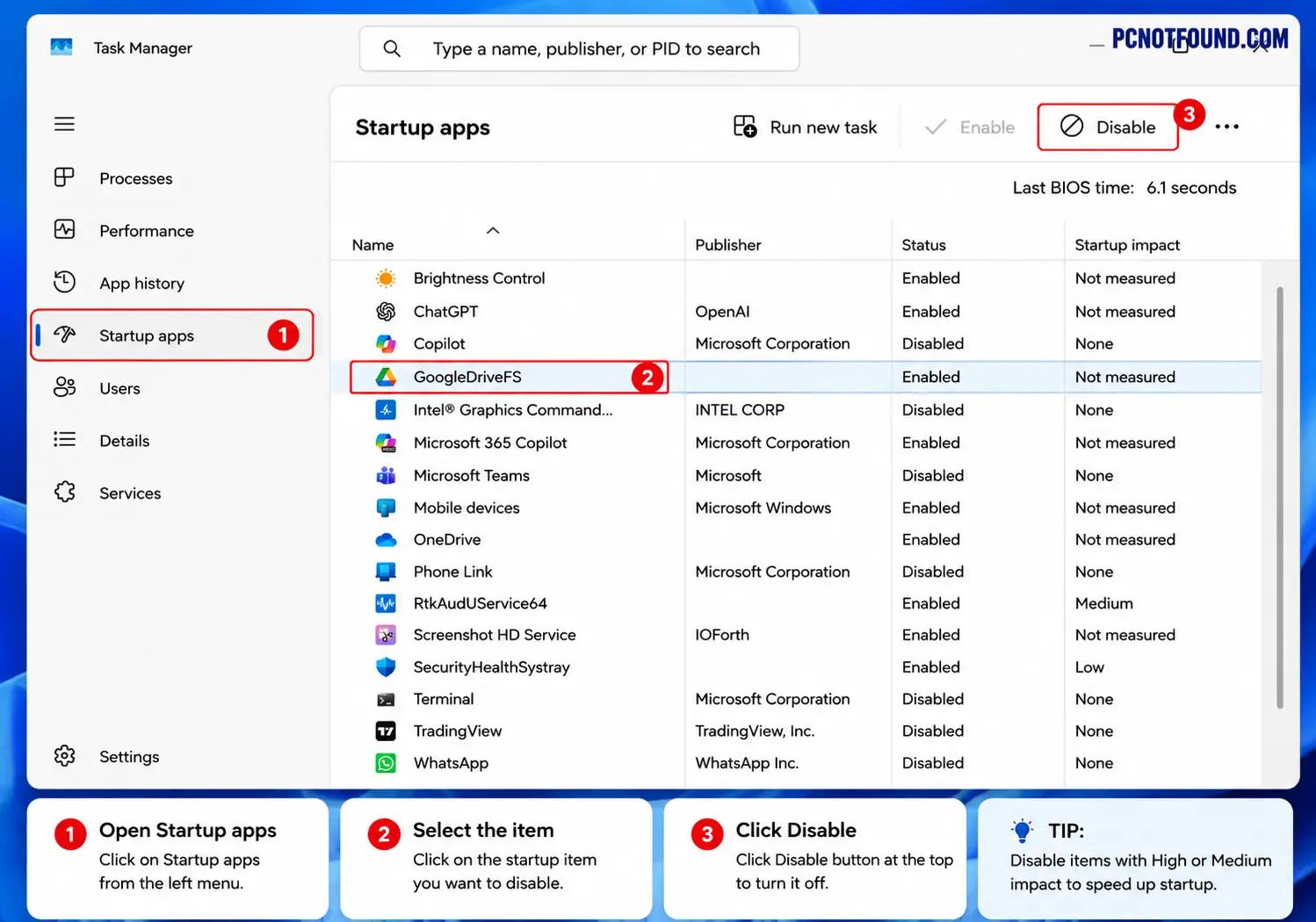Click Low impact for SecurityHealthSystray

coord(1089,666)
